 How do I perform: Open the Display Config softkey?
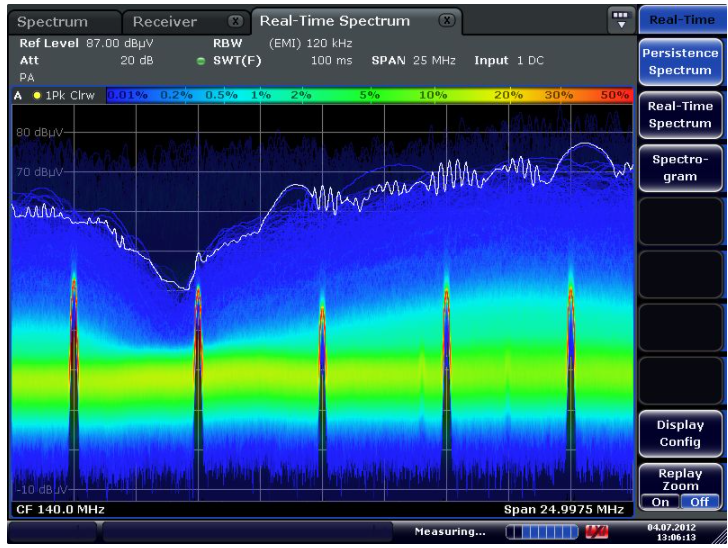pyautogui.click(x=680, y=433)
